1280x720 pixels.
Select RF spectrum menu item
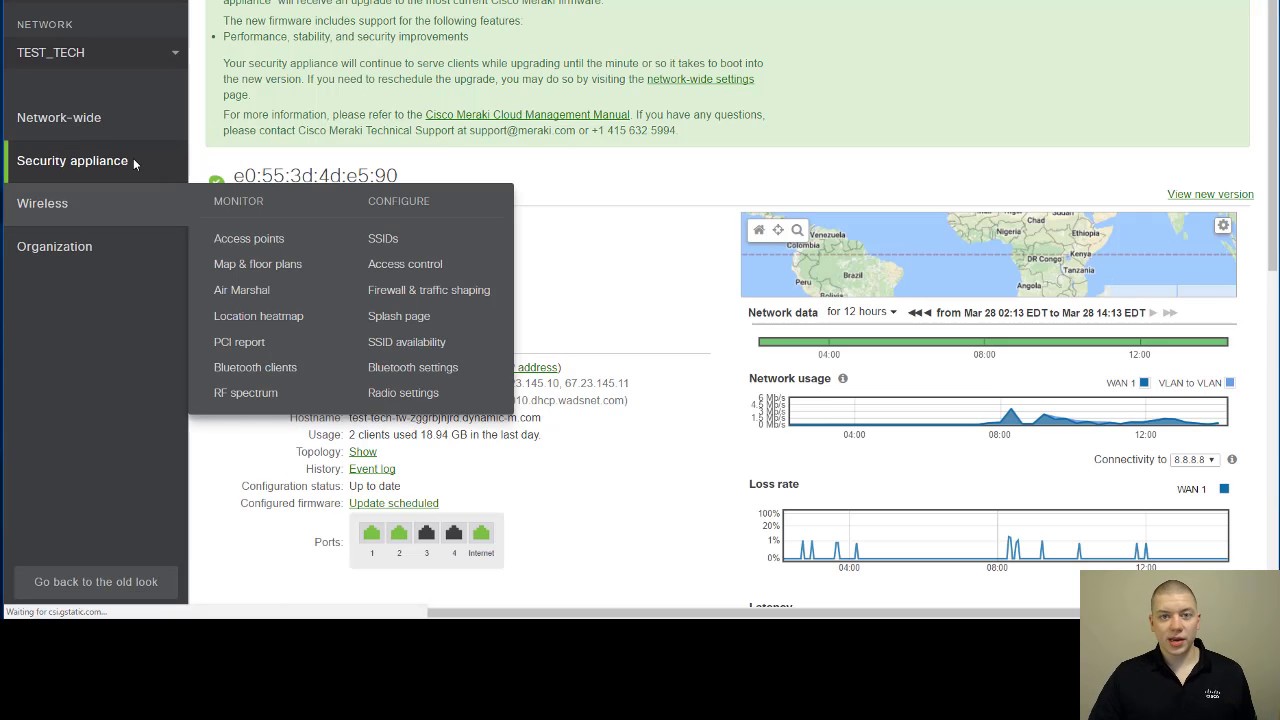(x=245, y=393)
